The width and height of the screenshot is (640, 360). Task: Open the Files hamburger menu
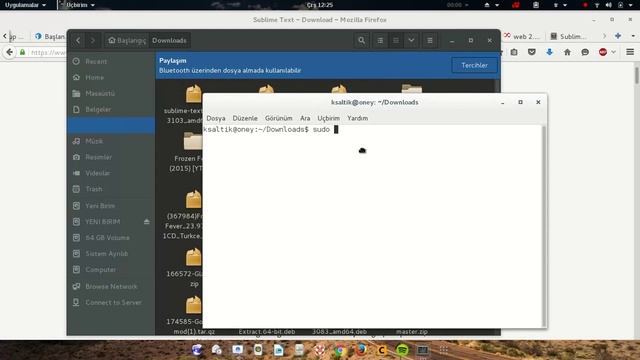click(x=430, y=40)
